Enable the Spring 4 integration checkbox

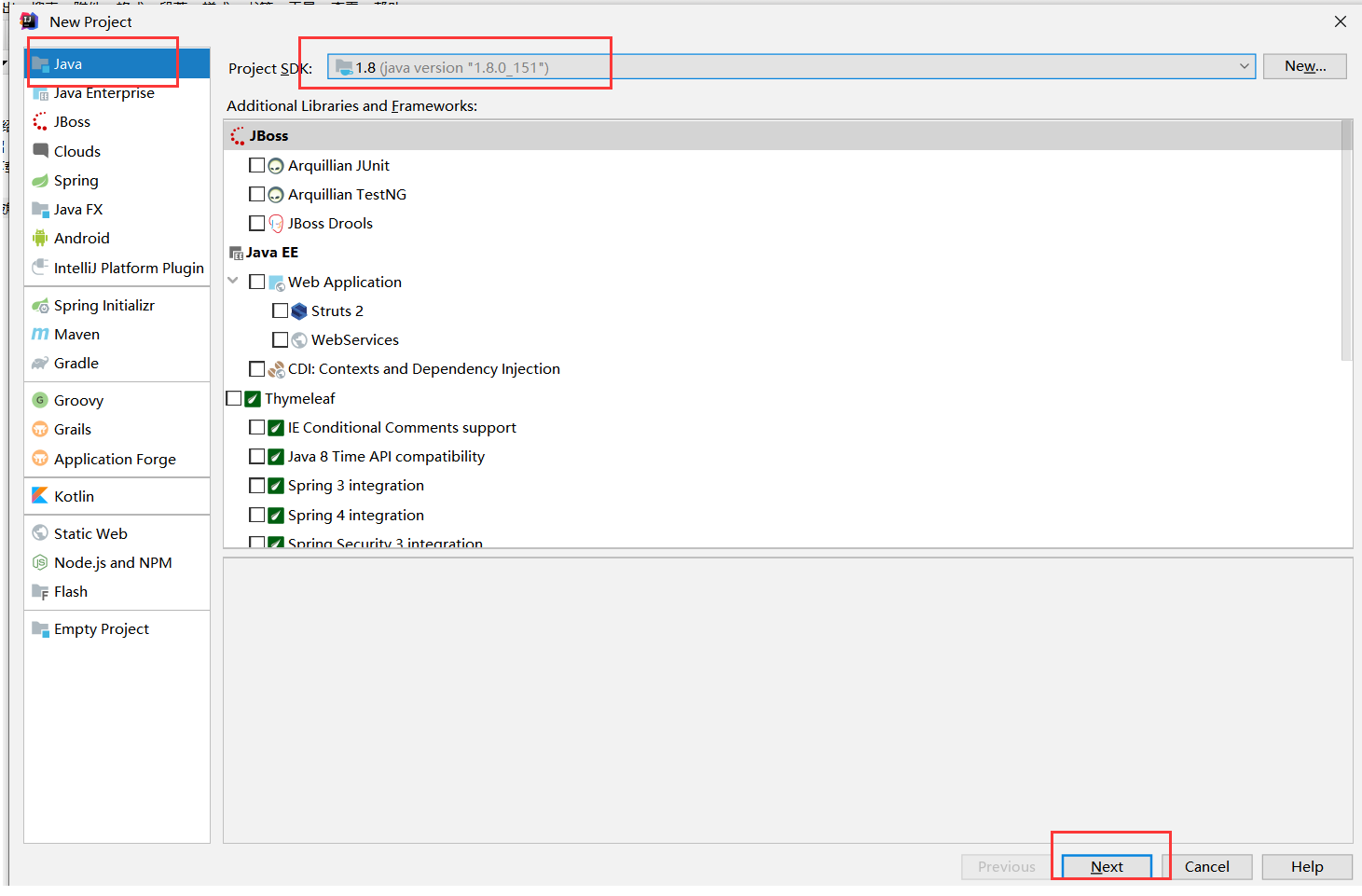[257, 515]
